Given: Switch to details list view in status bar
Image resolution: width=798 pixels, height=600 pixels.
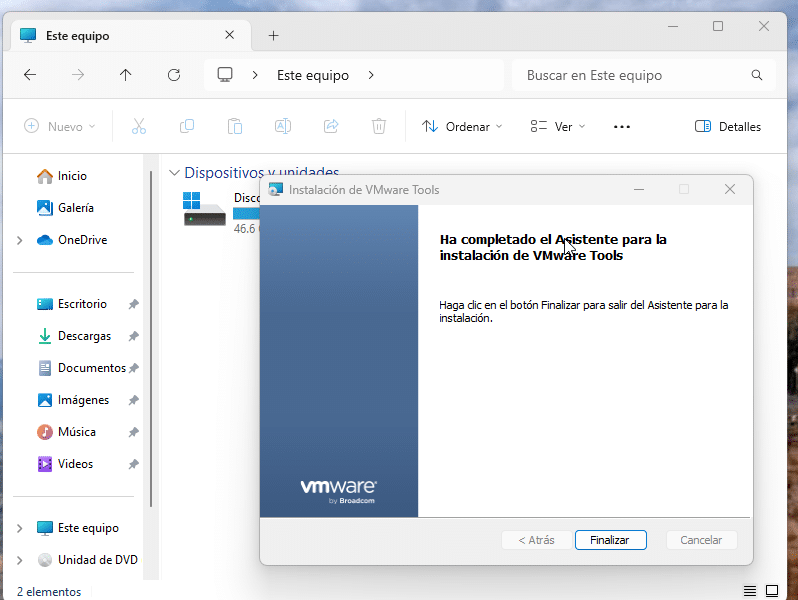Looking at the screenshot, I should [750, 591].
